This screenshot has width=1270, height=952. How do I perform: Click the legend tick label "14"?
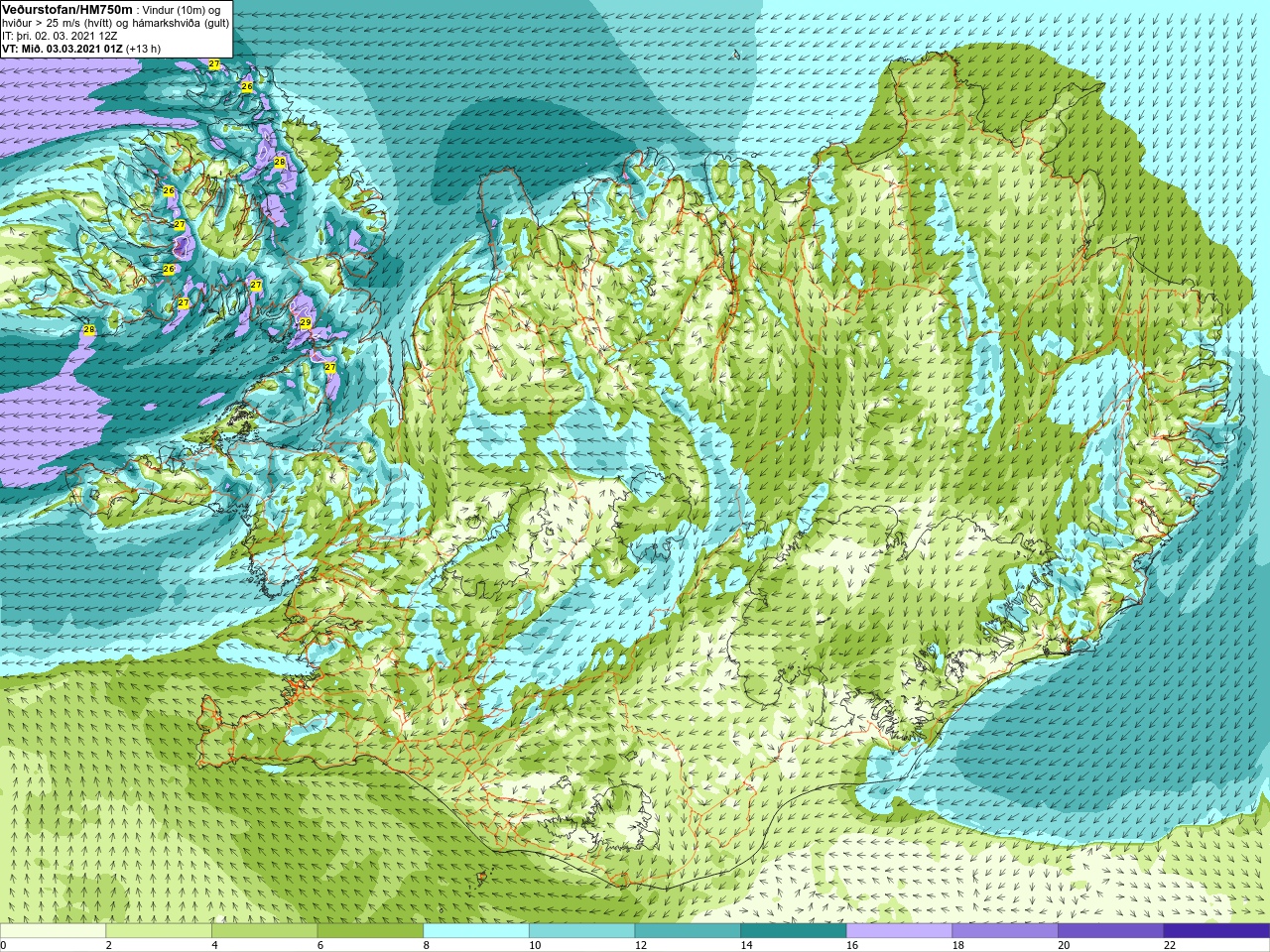(746, 946)
